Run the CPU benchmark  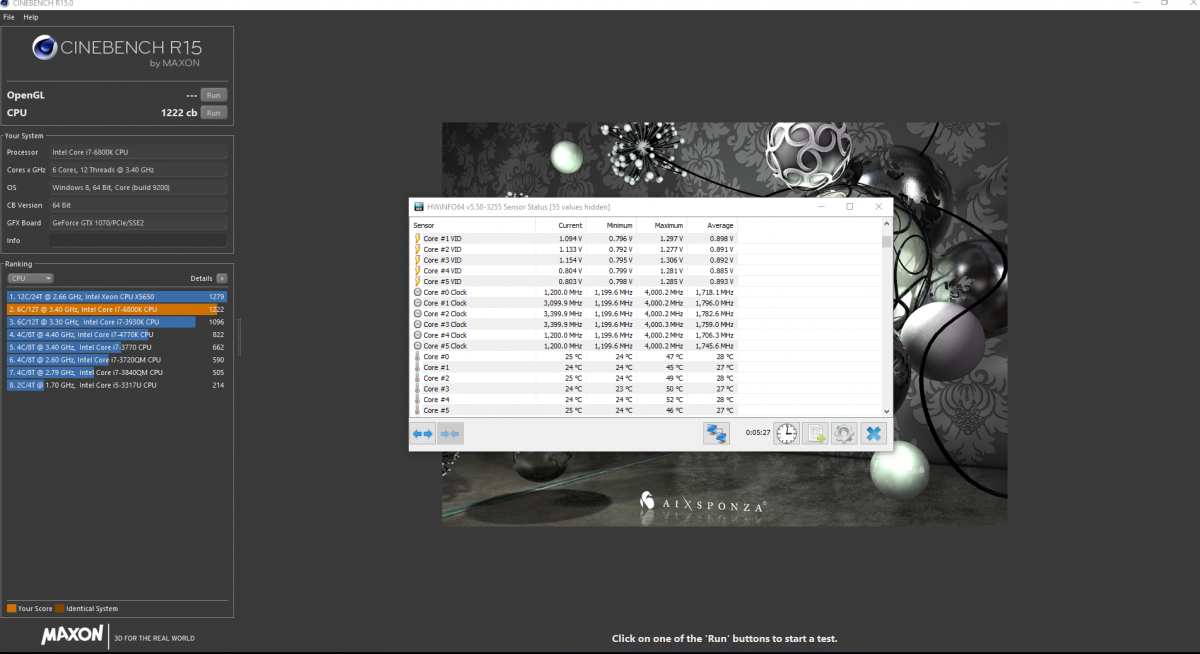pos(213,113)
